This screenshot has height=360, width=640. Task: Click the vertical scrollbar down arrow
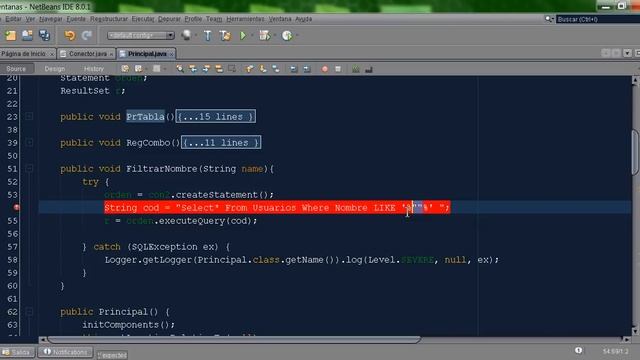pyautogui.click(x=635, y=331)
